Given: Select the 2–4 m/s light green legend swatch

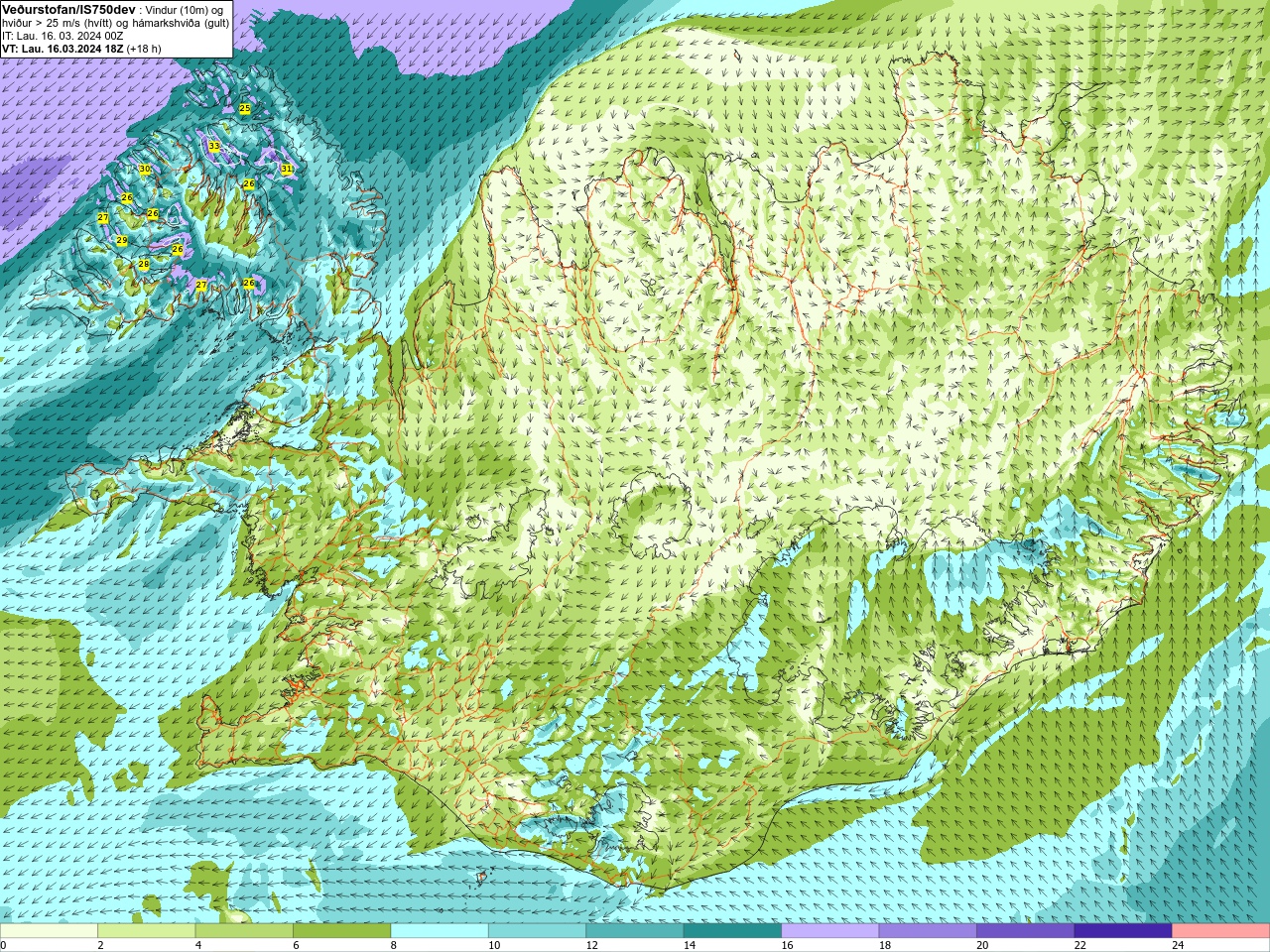Looking at the screenshot, I should 146,931.
